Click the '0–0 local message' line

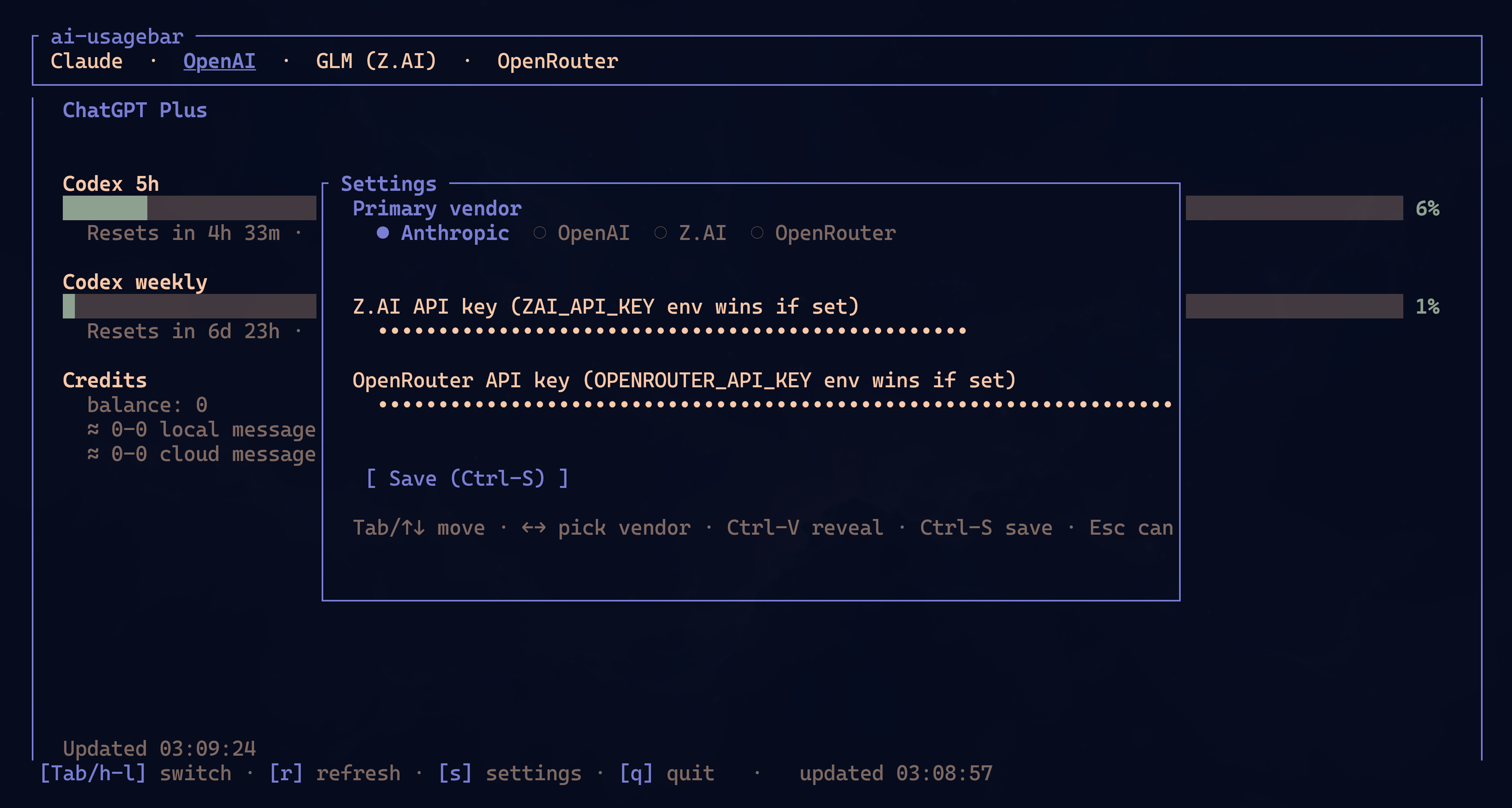tap(202, 430)
